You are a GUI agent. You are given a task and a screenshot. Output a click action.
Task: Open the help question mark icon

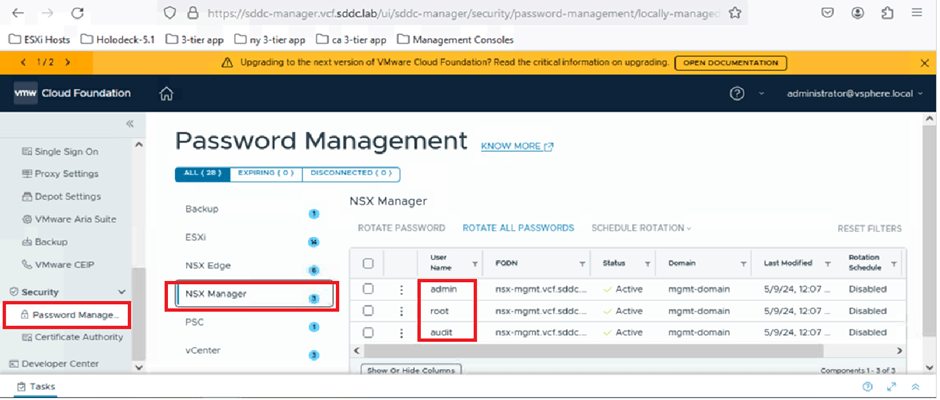(737, 94)
